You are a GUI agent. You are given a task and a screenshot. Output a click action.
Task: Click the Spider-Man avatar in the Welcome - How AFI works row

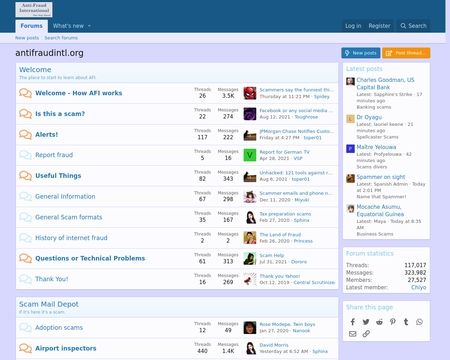click(x=250, y=93)
